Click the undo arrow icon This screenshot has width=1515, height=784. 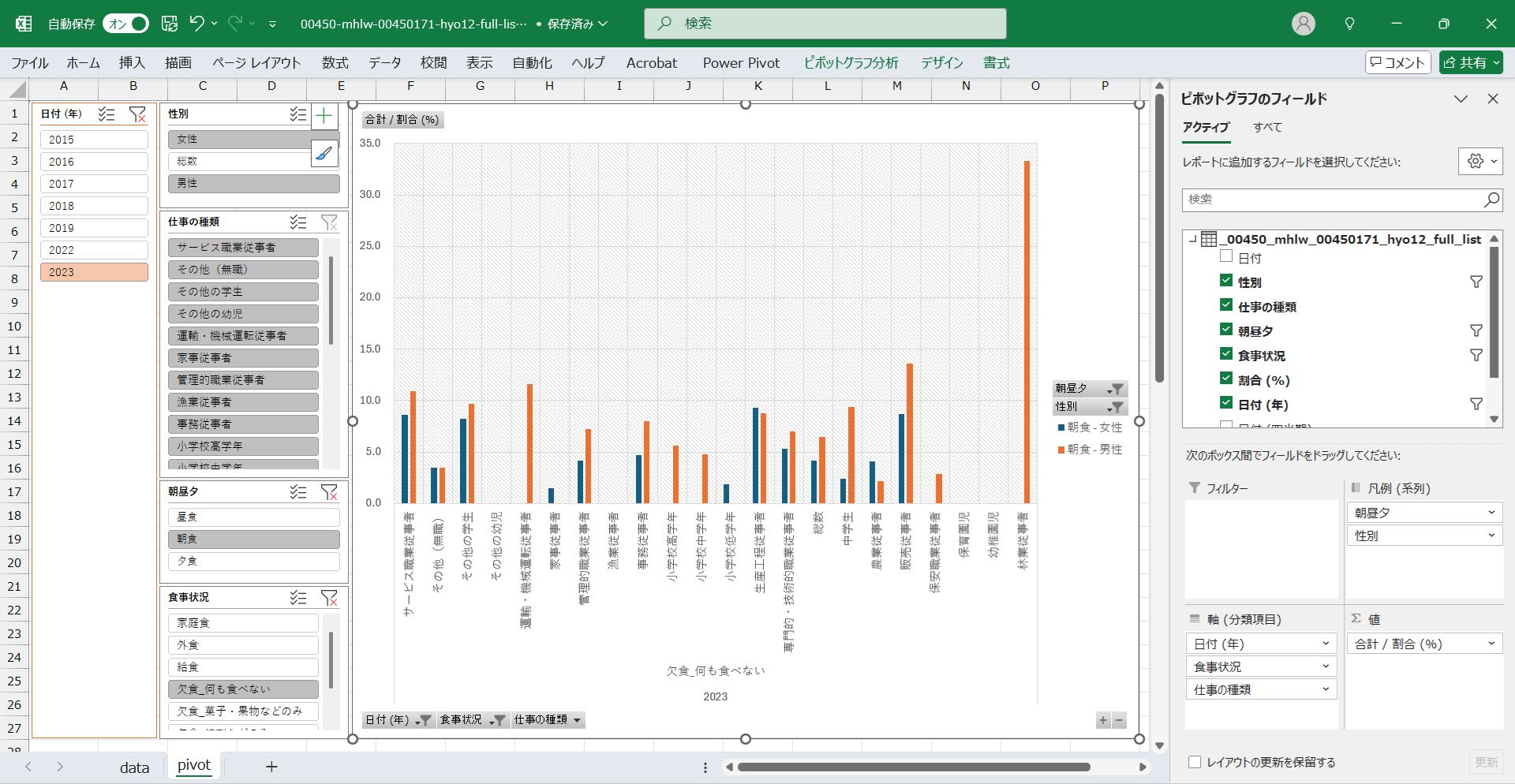point(196,24)
